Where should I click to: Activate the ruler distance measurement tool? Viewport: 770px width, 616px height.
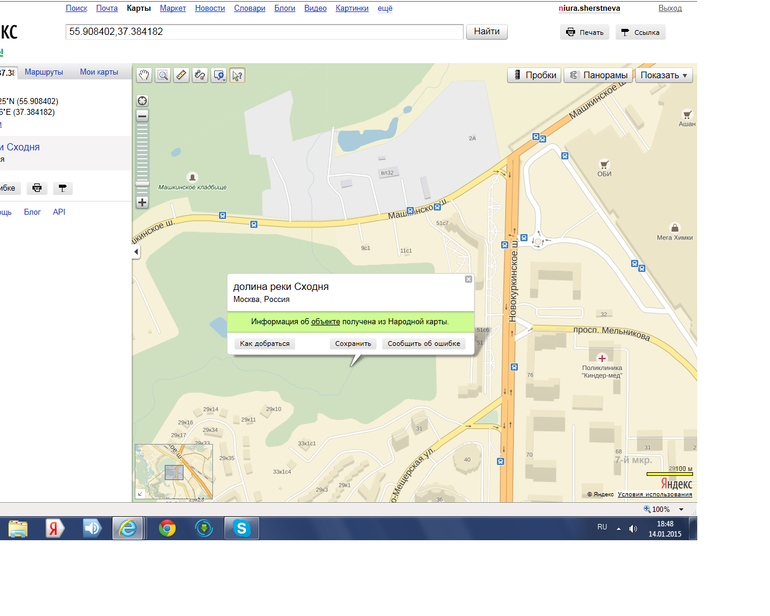point(181,75)
